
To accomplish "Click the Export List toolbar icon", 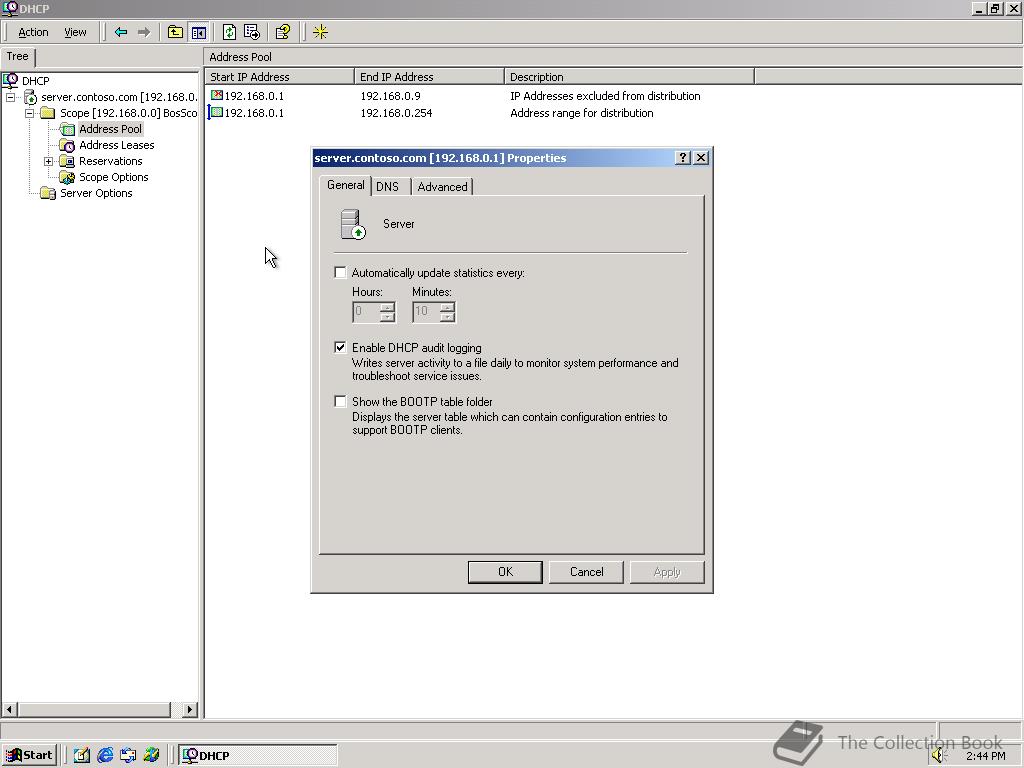I will click(x=252, y=32).
